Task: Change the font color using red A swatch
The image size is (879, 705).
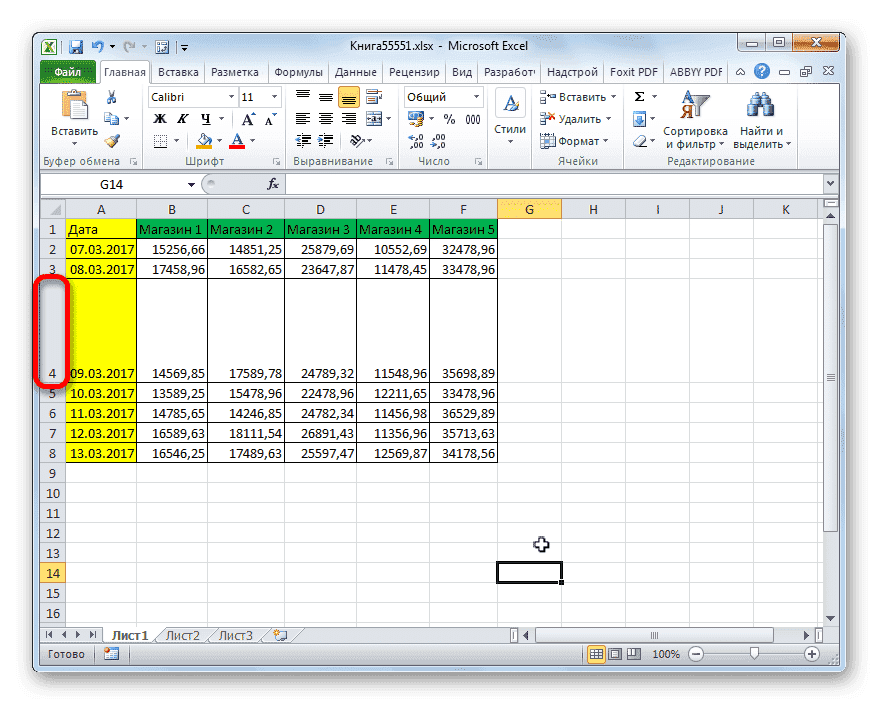Action: coord(239,141)
